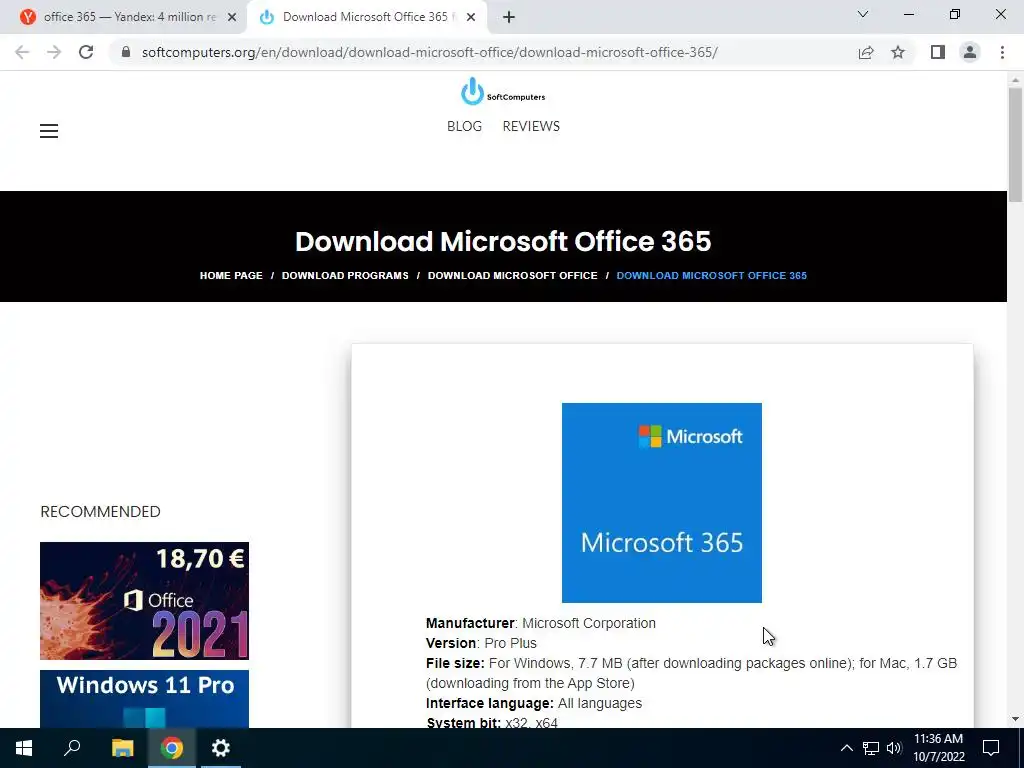Screen dimensions: 1024x768
Task: Open the Office 2021 recommended offer
Action: (144, 601)
